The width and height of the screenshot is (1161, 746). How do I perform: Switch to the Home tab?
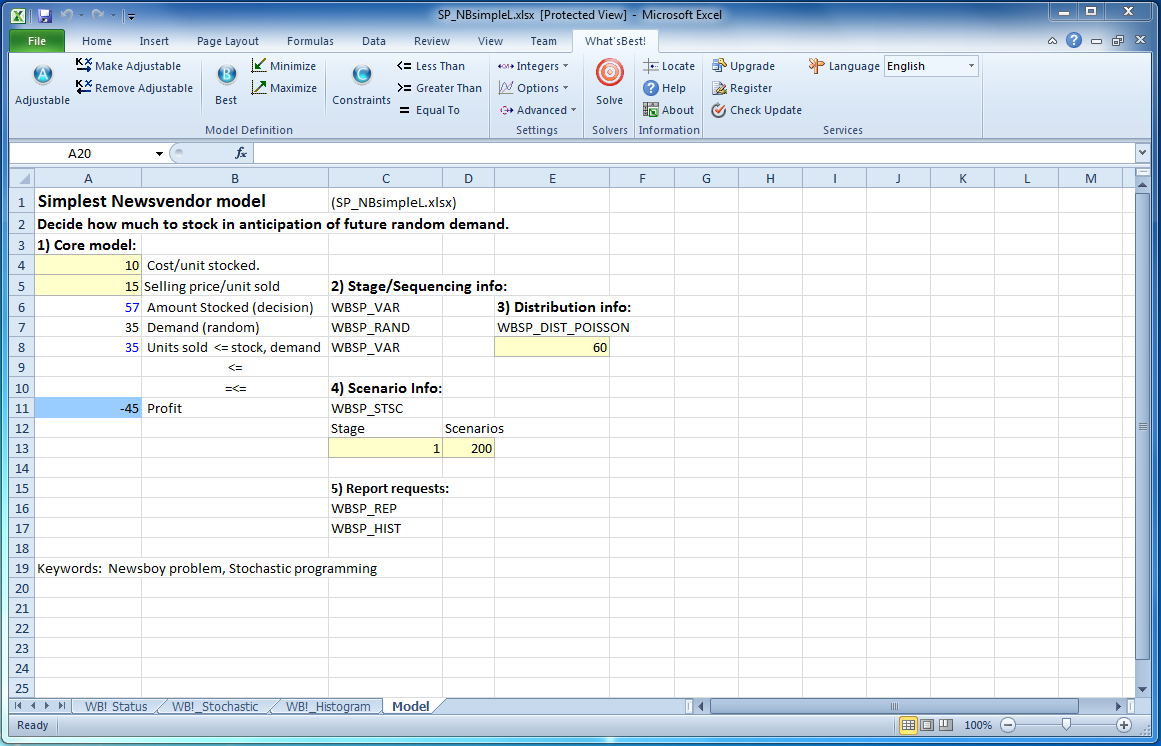tap(97, 41)
